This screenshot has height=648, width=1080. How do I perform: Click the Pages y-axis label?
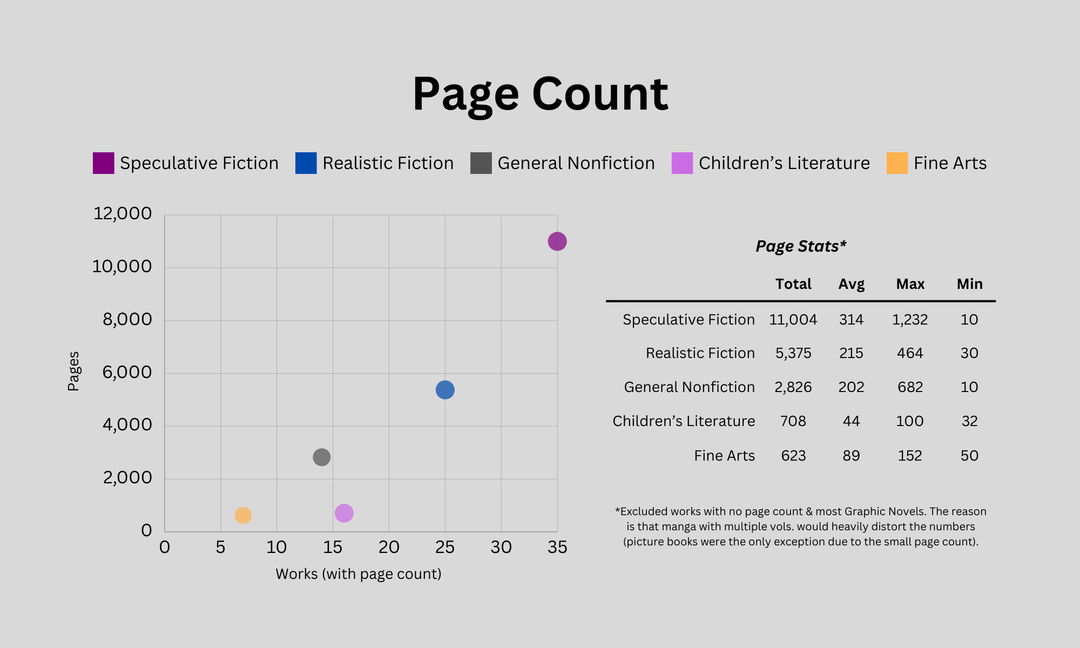click(74, 371)
